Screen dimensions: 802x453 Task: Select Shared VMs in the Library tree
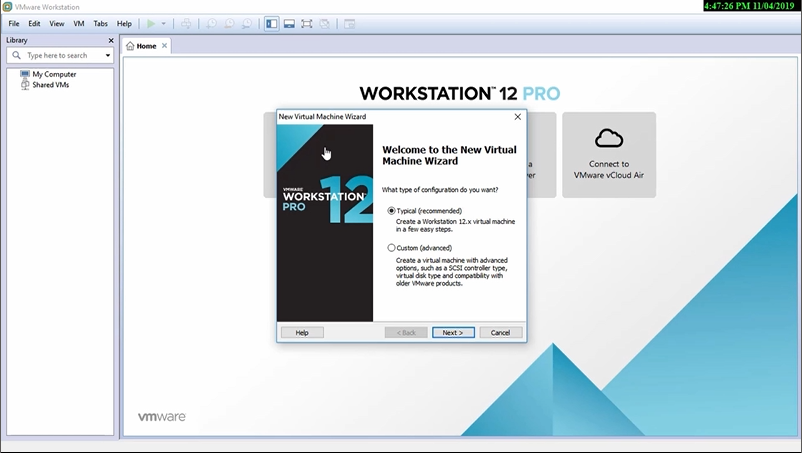[51, 85]
